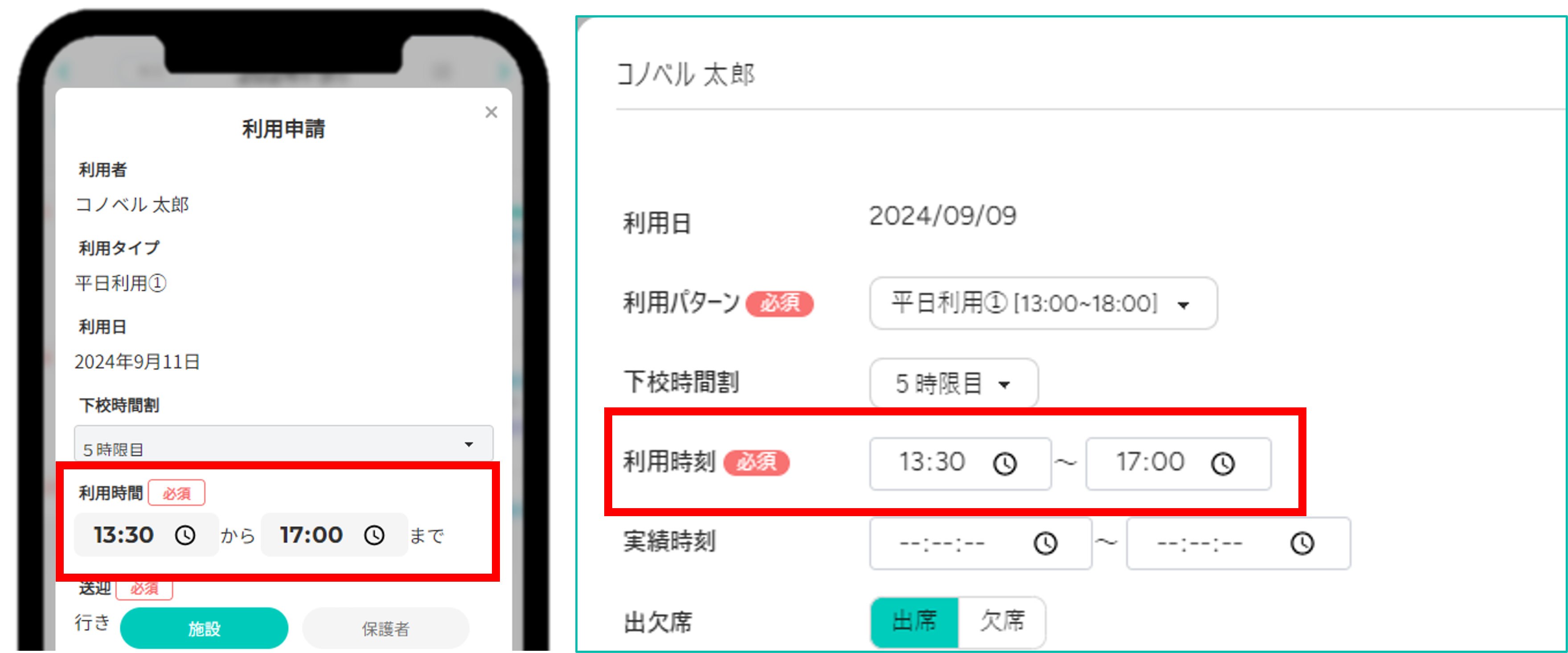This screenshot has height=653, width=1568.
Task: Click clock icon in 利用時刻 17:00 field
Action: 1222,464
